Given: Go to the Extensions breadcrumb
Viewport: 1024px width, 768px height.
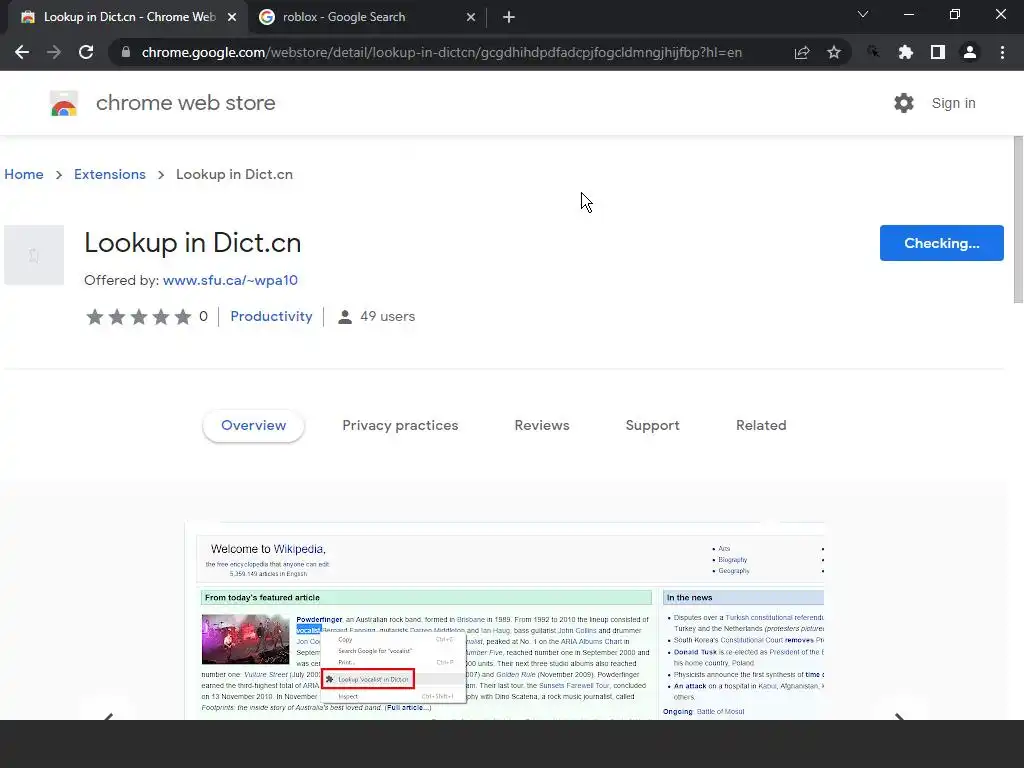Looking at the screenshot, I should (110, 174).
